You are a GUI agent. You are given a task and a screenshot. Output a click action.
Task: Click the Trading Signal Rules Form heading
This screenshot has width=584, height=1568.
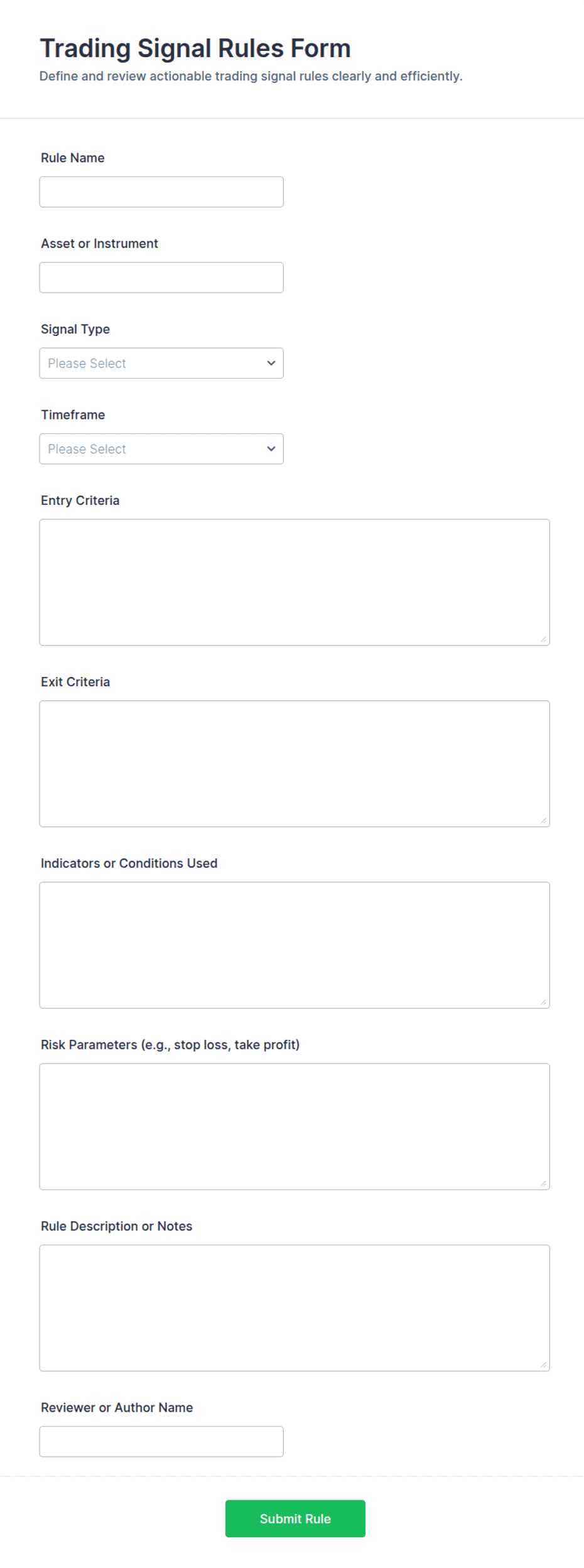[195, 48]
